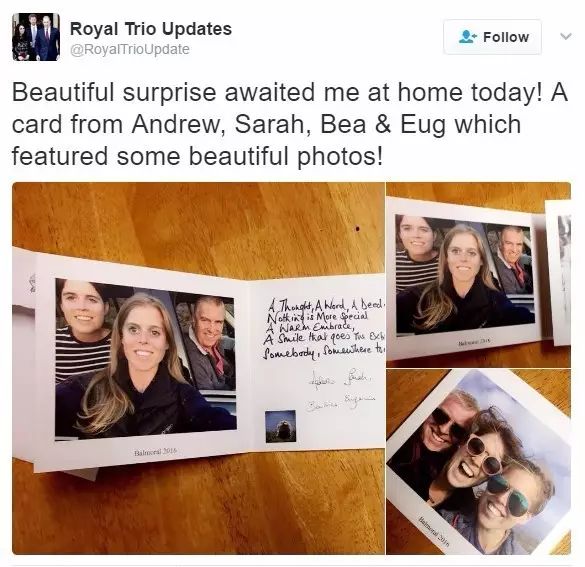Open the @RoyalTrioUpdate handle link
585x567 pixels.
pos(130,49)
